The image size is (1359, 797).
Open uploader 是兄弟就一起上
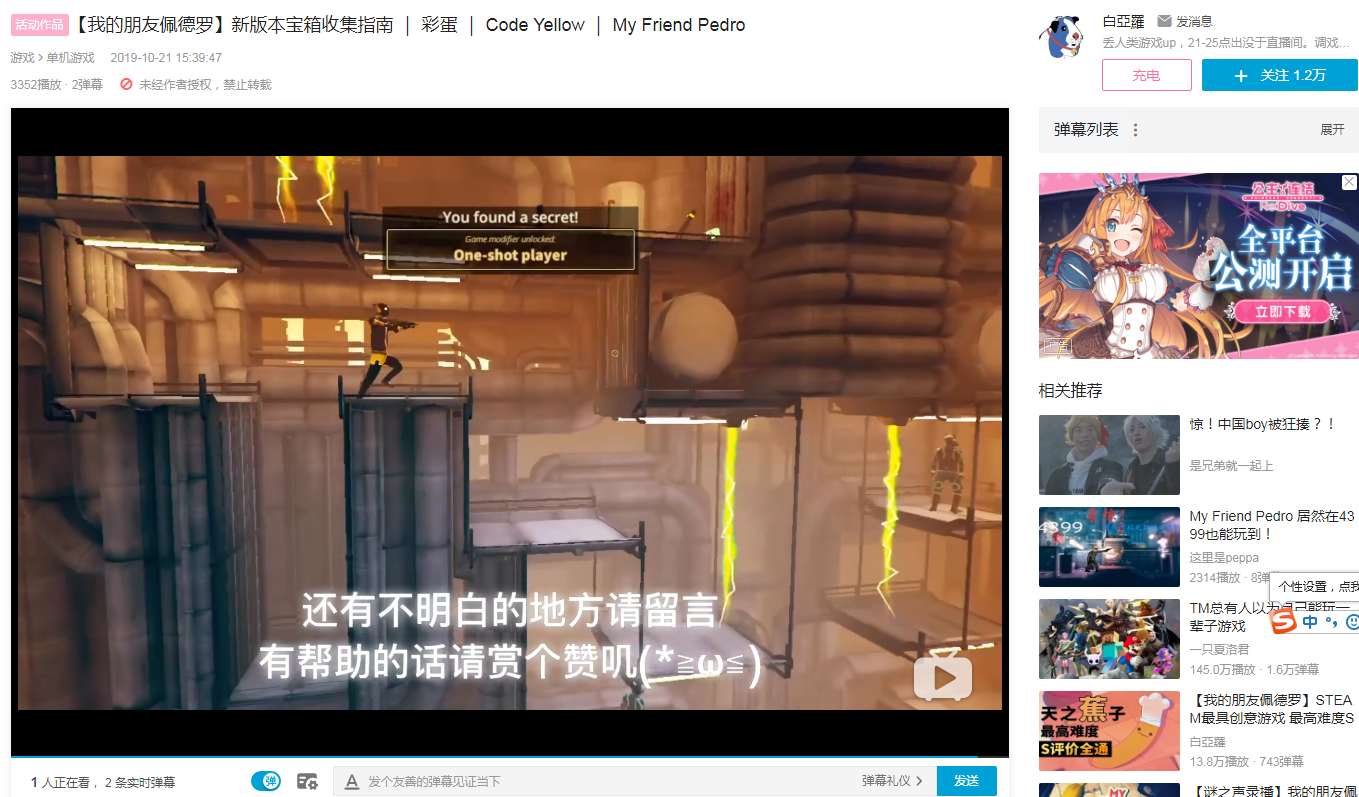pyautogui.click(x=1231, y=466)
